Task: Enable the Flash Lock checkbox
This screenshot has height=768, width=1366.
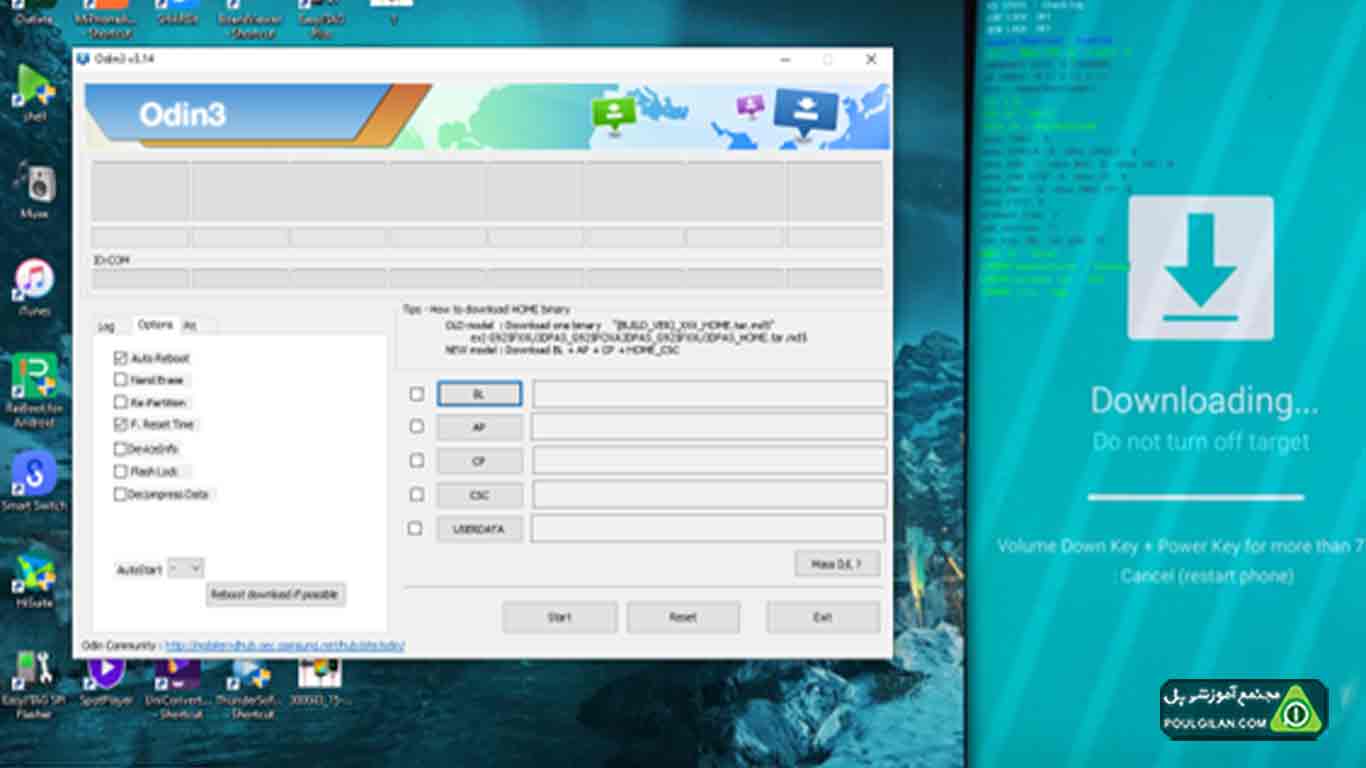Action: pos(121,471)
